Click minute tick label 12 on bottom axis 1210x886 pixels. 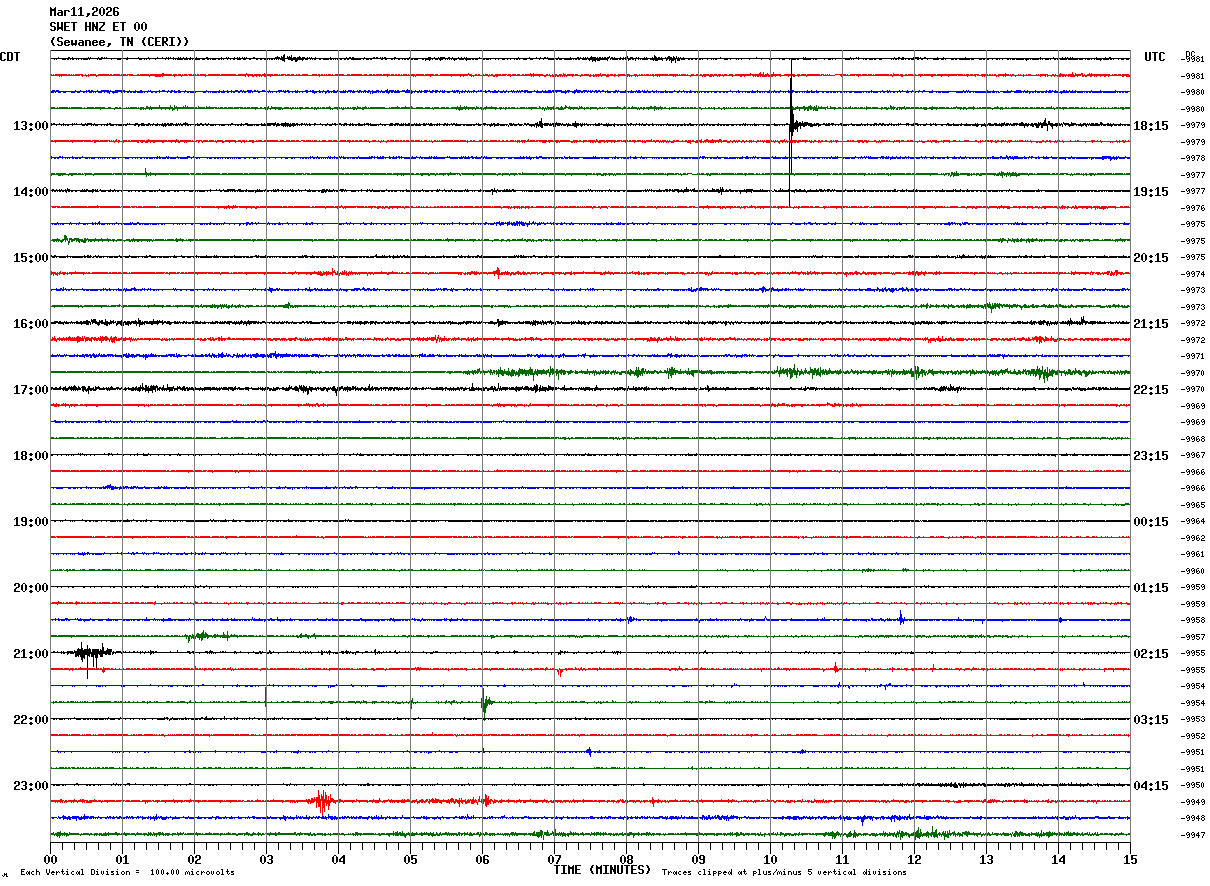[914, 859]
